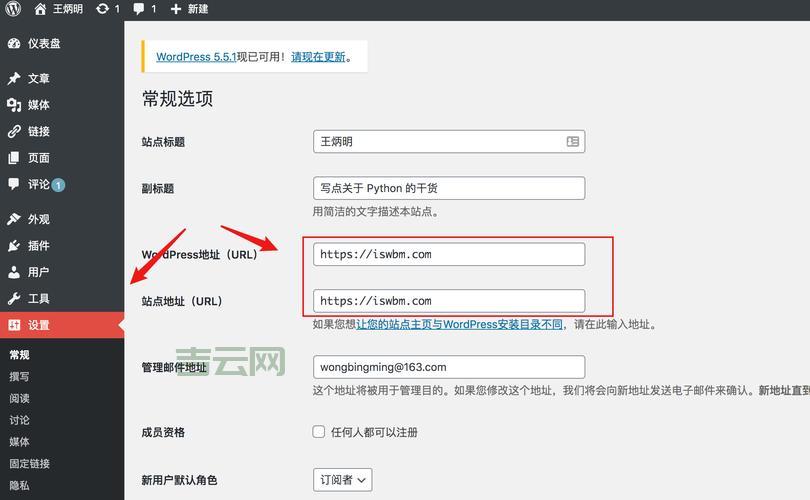Open 让您的站点主页与WordPress安装目录不同 link
This screenshot has width=810, height=500.
click(x=459, y=324)
